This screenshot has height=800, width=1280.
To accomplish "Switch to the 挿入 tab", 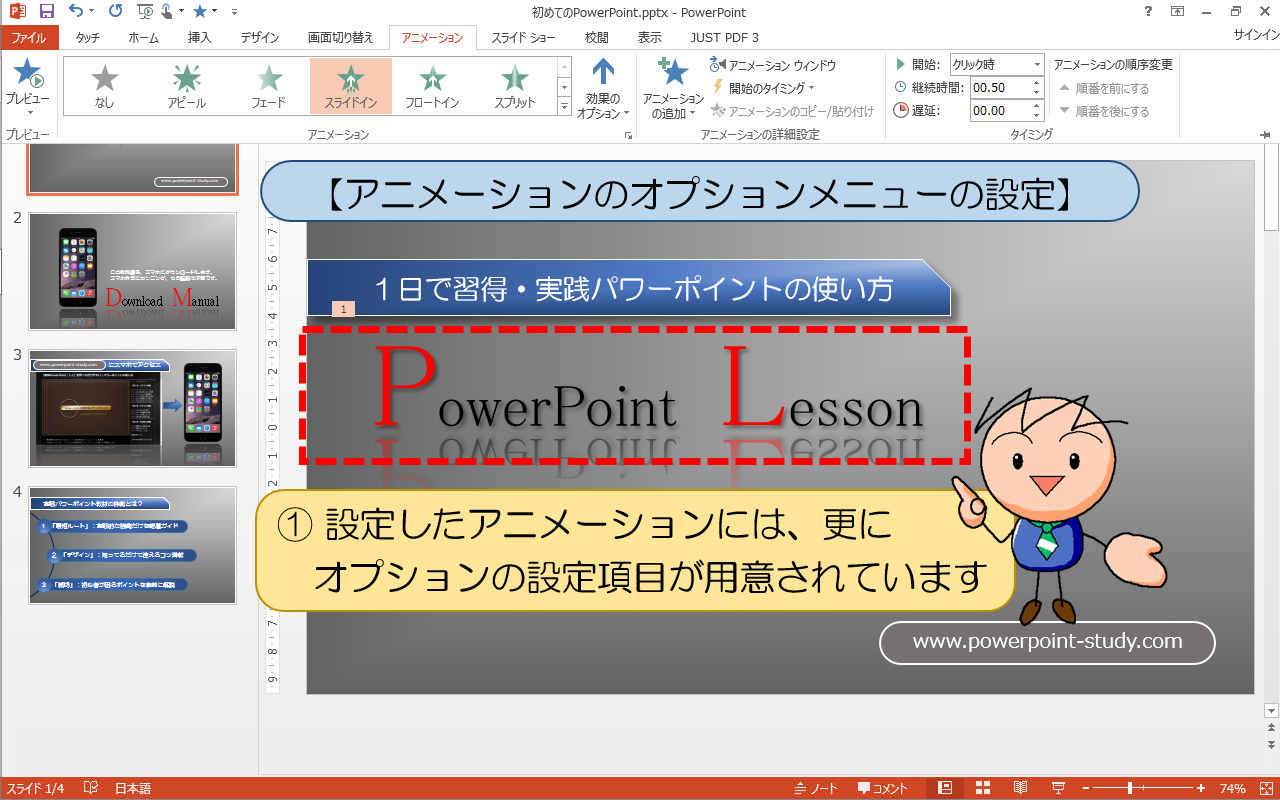I will (x=200, y=38).
